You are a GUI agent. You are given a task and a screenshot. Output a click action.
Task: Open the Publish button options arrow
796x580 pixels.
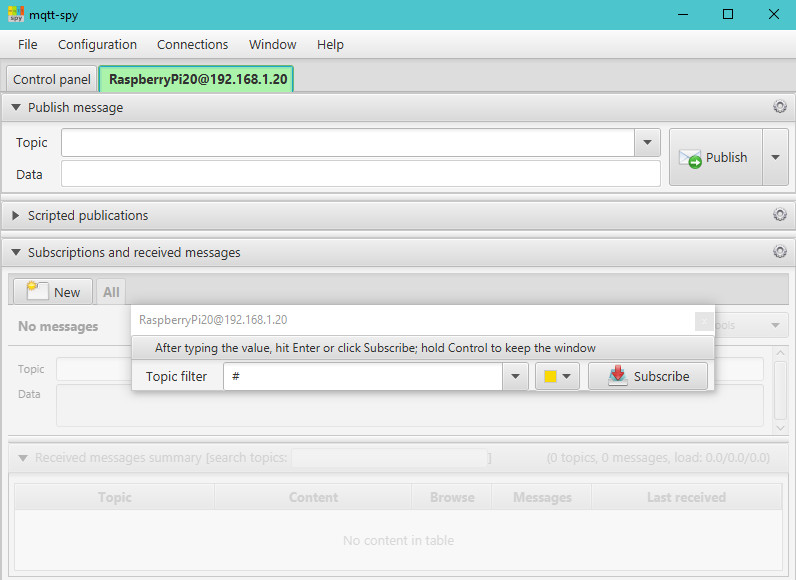pos(775,157)
